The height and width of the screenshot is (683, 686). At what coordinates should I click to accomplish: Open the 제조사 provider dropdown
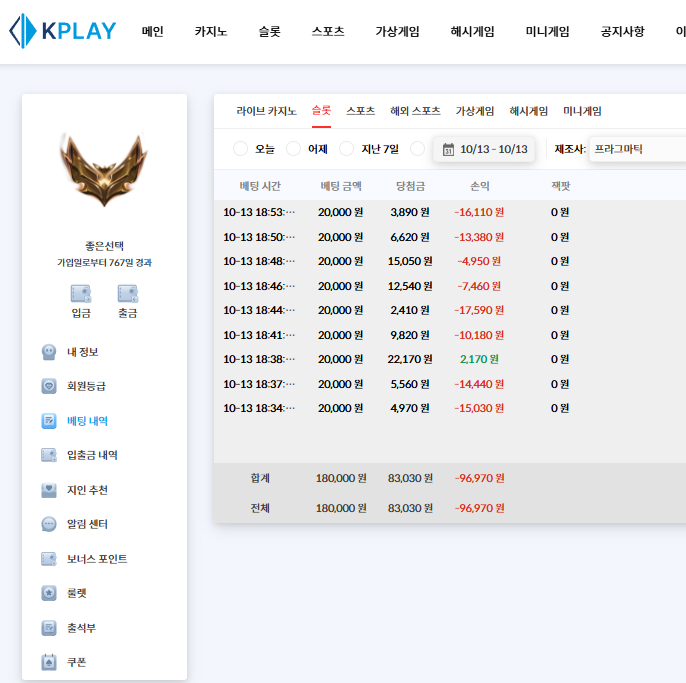(636, 149)
